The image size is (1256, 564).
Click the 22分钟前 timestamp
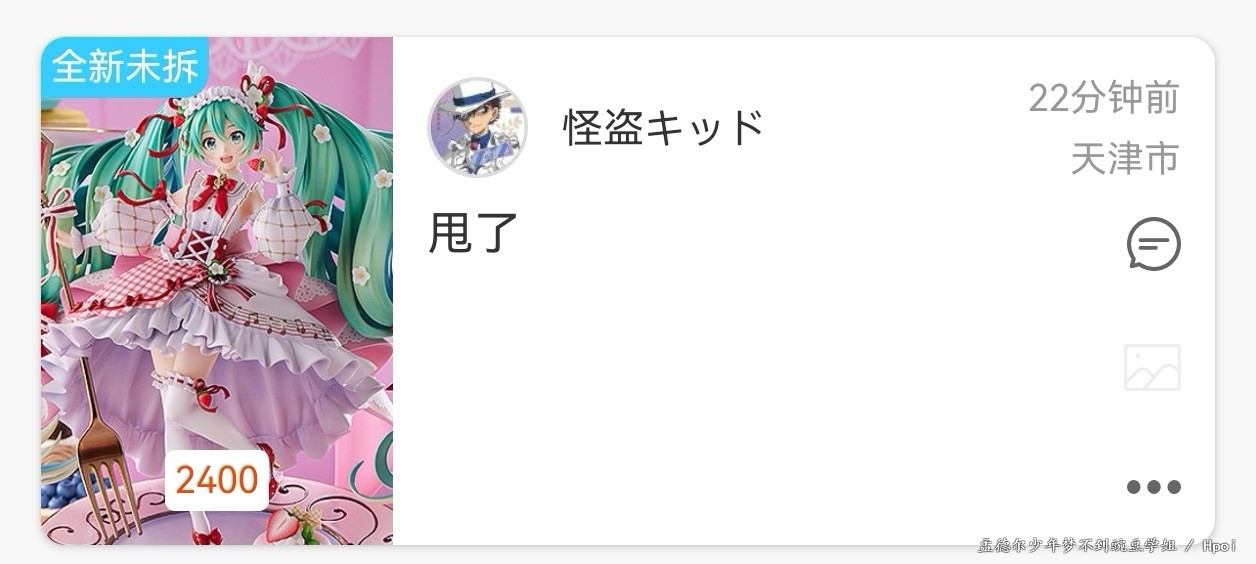pyautogui.click(x=1104, y=98)
